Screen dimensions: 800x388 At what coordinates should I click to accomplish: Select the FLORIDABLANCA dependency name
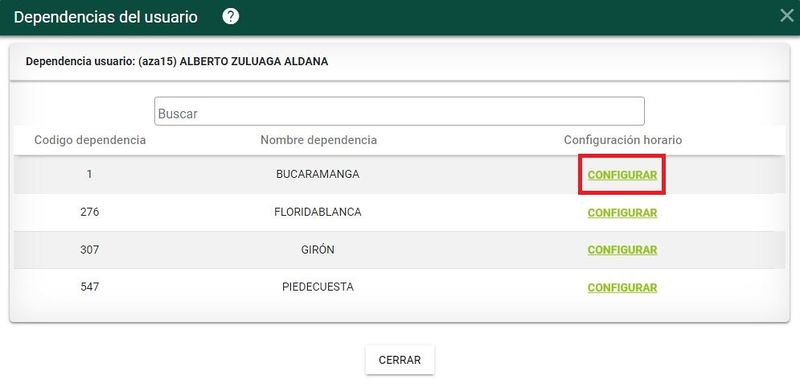click(317, 212)
